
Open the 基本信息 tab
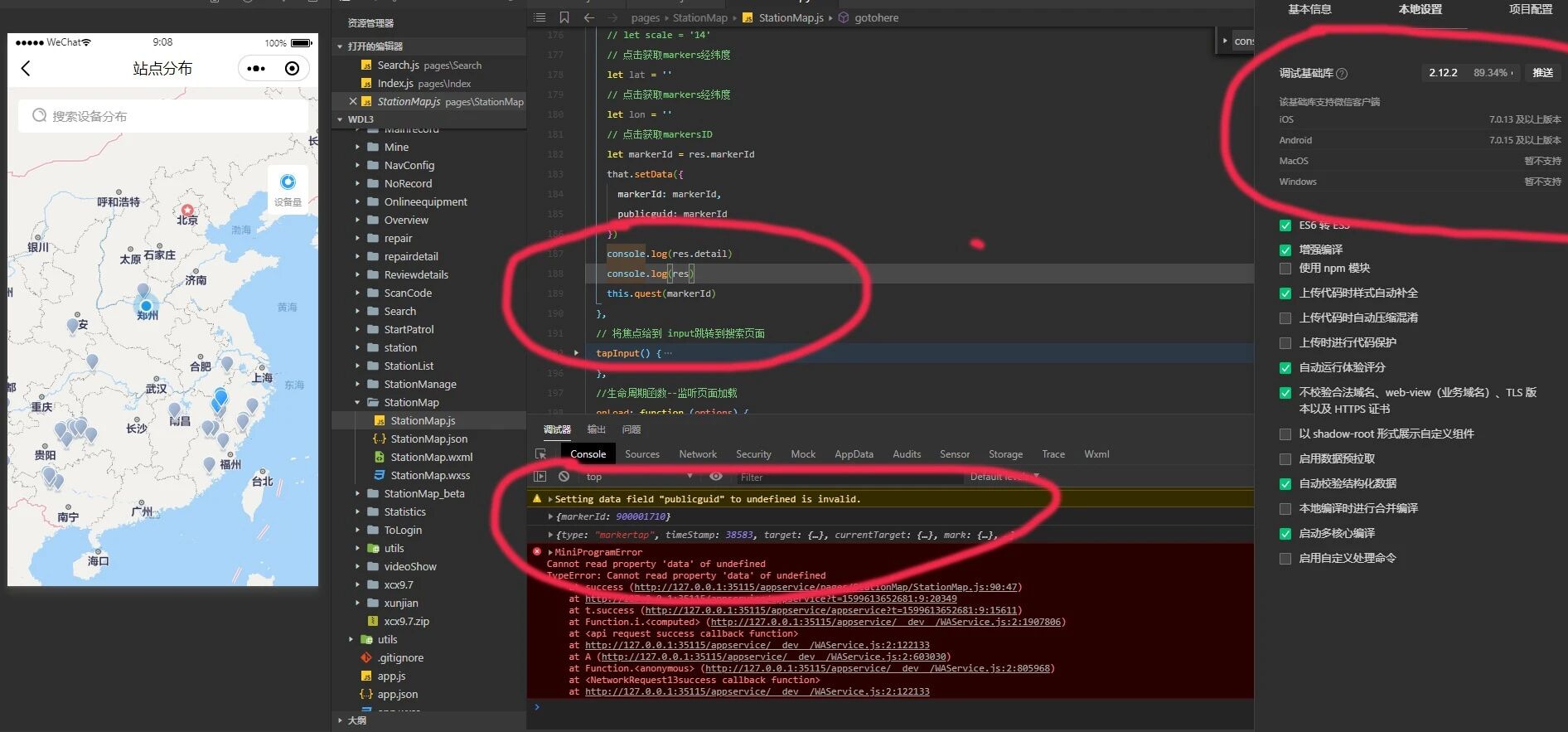point(1309,9)
